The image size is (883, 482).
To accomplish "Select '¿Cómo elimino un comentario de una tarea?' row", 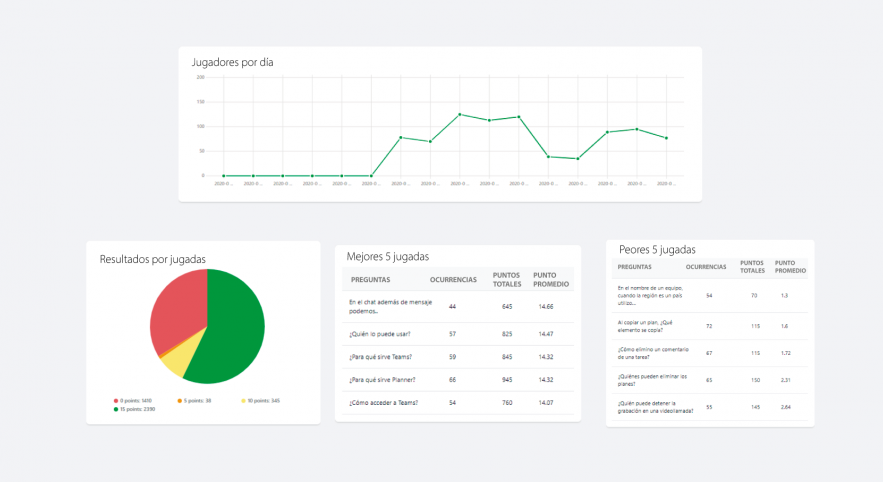I will (x=709, y=353).
